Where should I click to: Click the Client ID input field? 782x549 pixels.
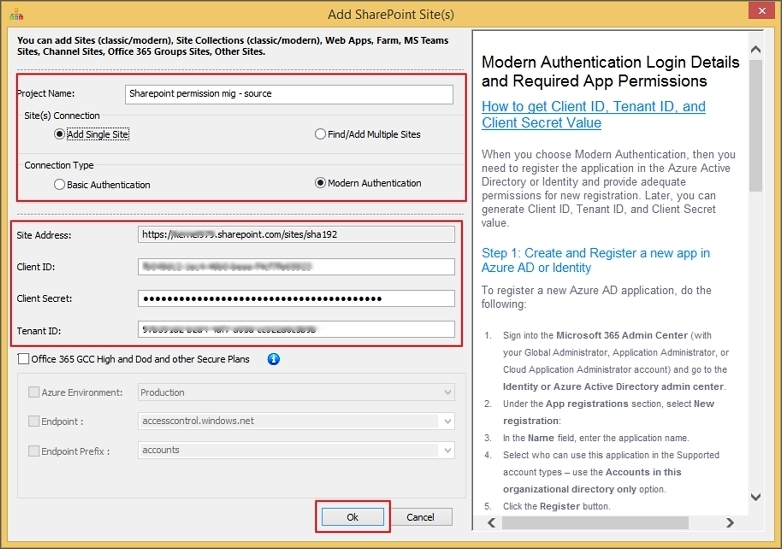tap(296, 267)
